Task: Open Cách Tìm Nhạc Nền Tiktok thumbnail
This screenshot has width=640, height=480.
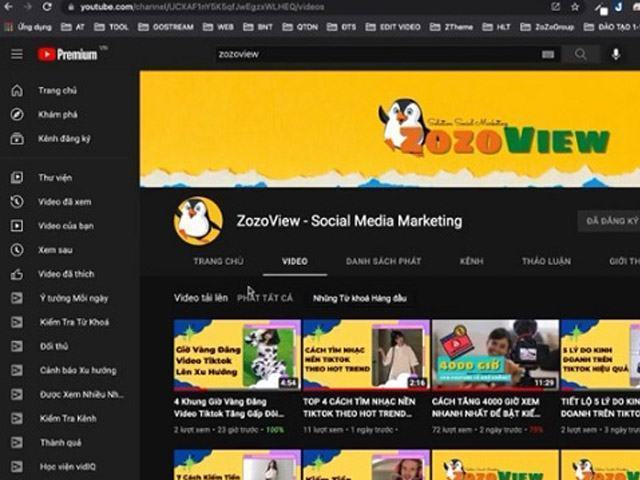Action: click(x=366, y=355)
